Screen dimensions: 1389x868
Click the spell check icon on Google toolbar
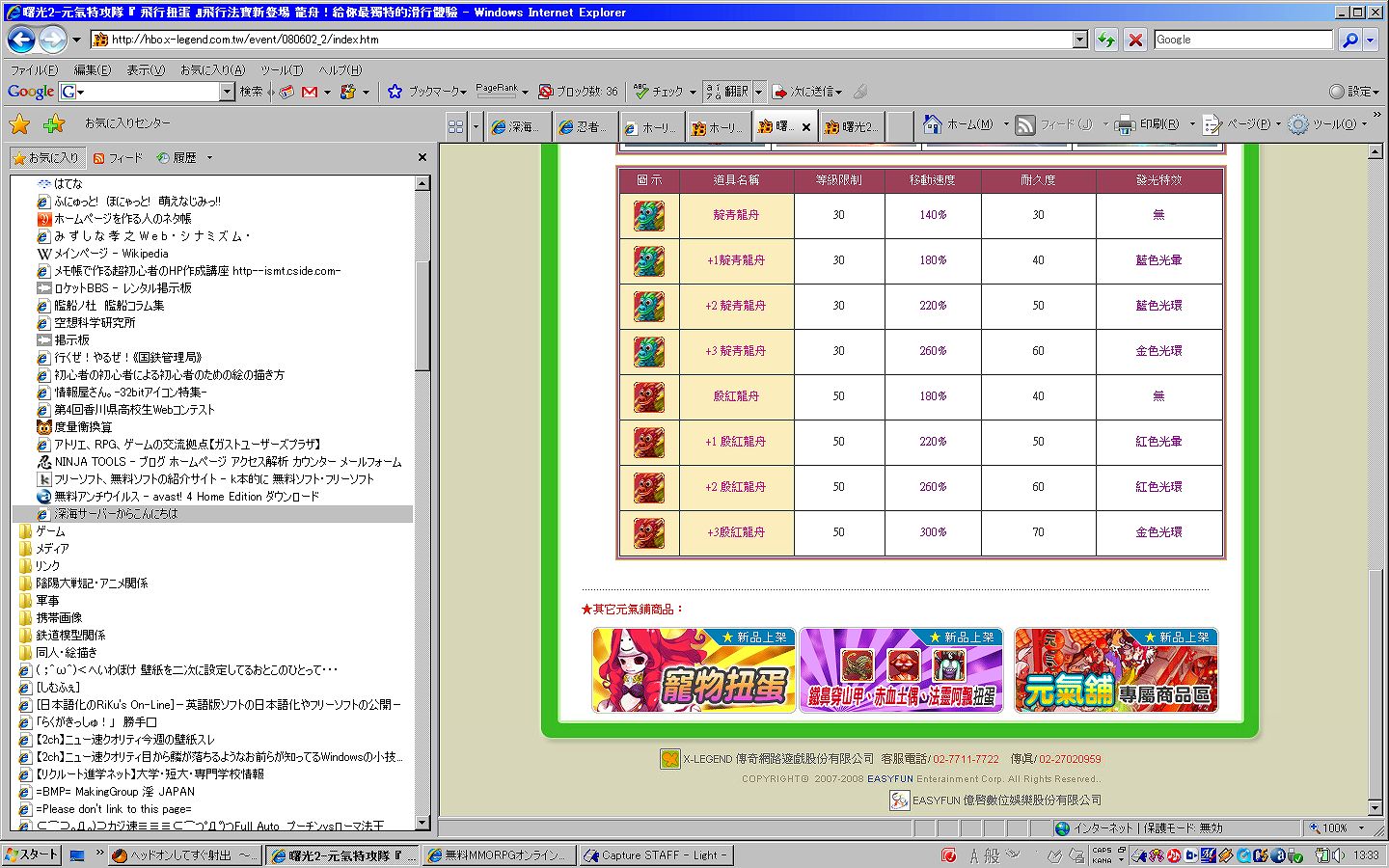(x=641, y=92)
